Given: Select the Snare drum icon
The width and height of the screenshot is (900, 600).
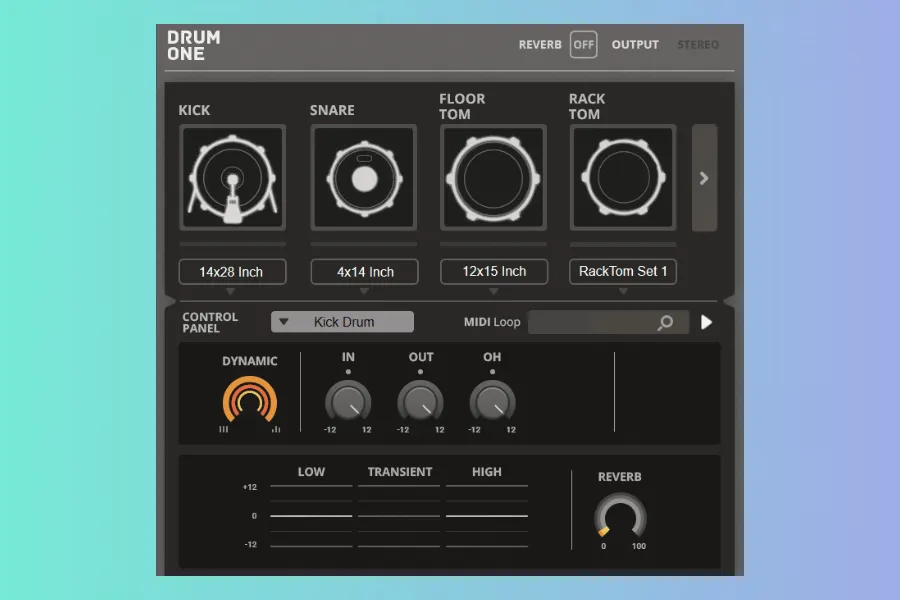Looking at the screenshot, I should tap(364, 177).
